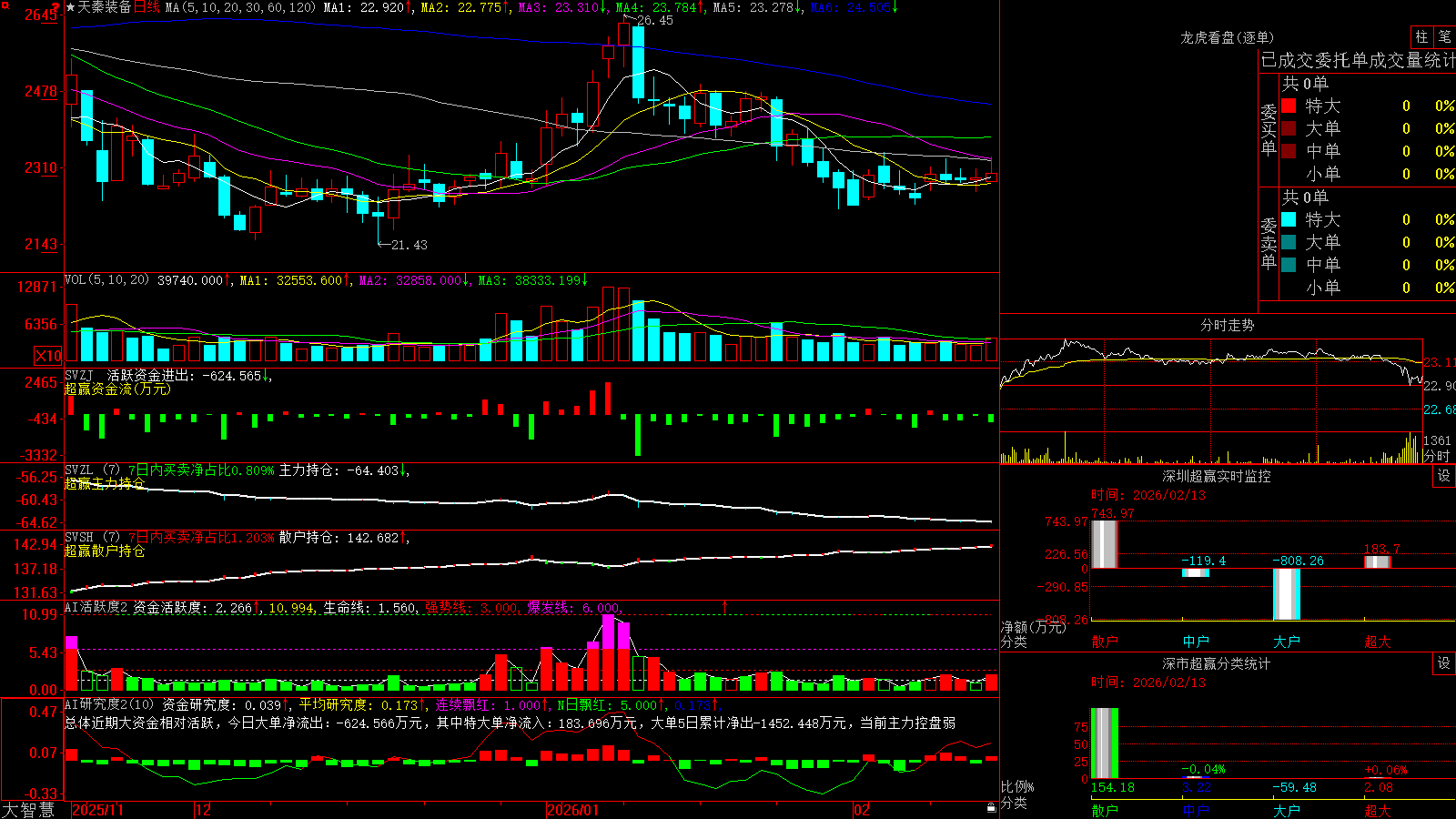The image size is (1456, 819).
Task: Click 大户 label in 深市超赢分类统计 chart
Action: pos(1287,811)
